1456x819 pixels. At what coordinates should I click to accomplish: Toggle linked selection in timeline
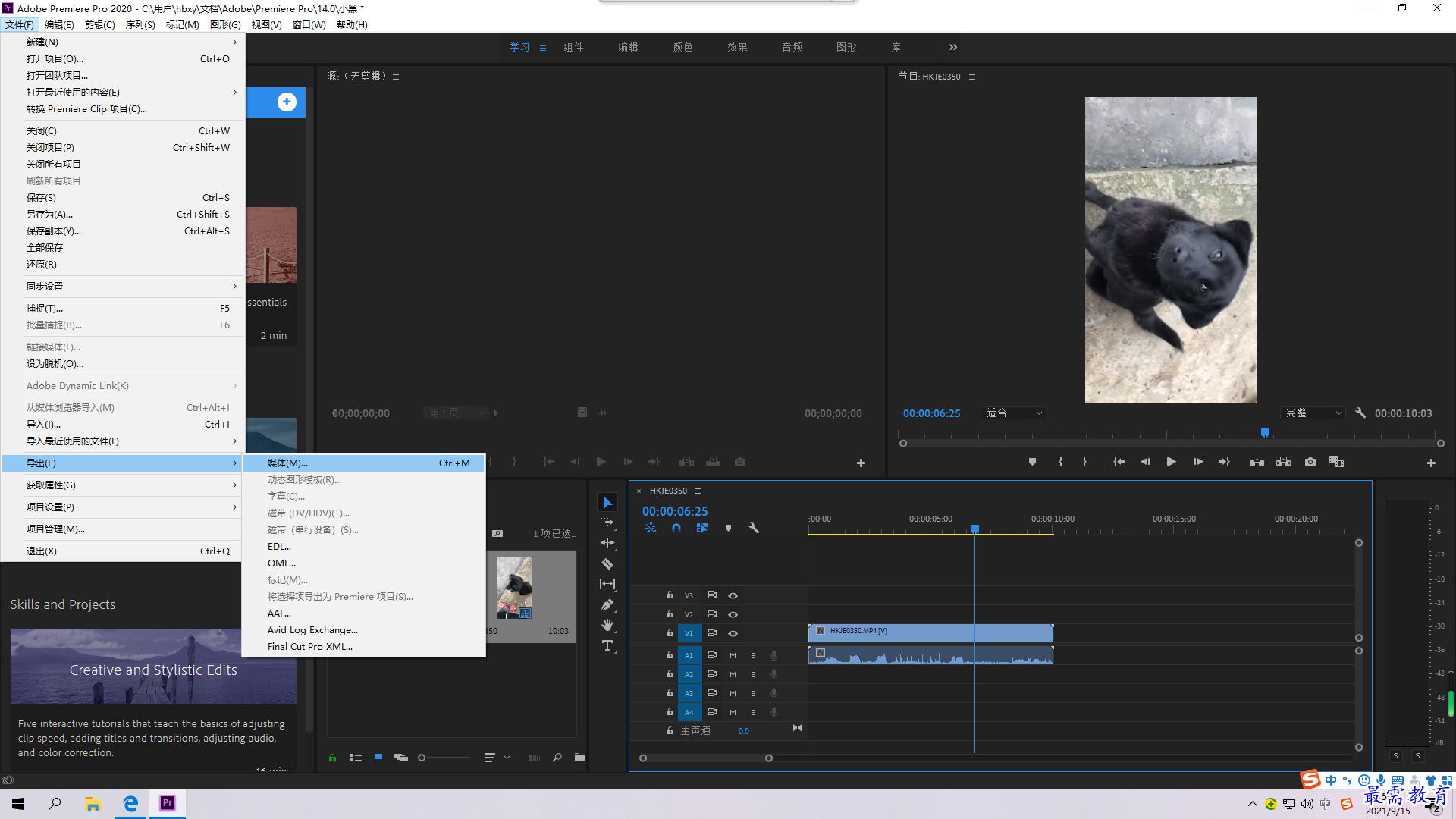pos(702,528)
